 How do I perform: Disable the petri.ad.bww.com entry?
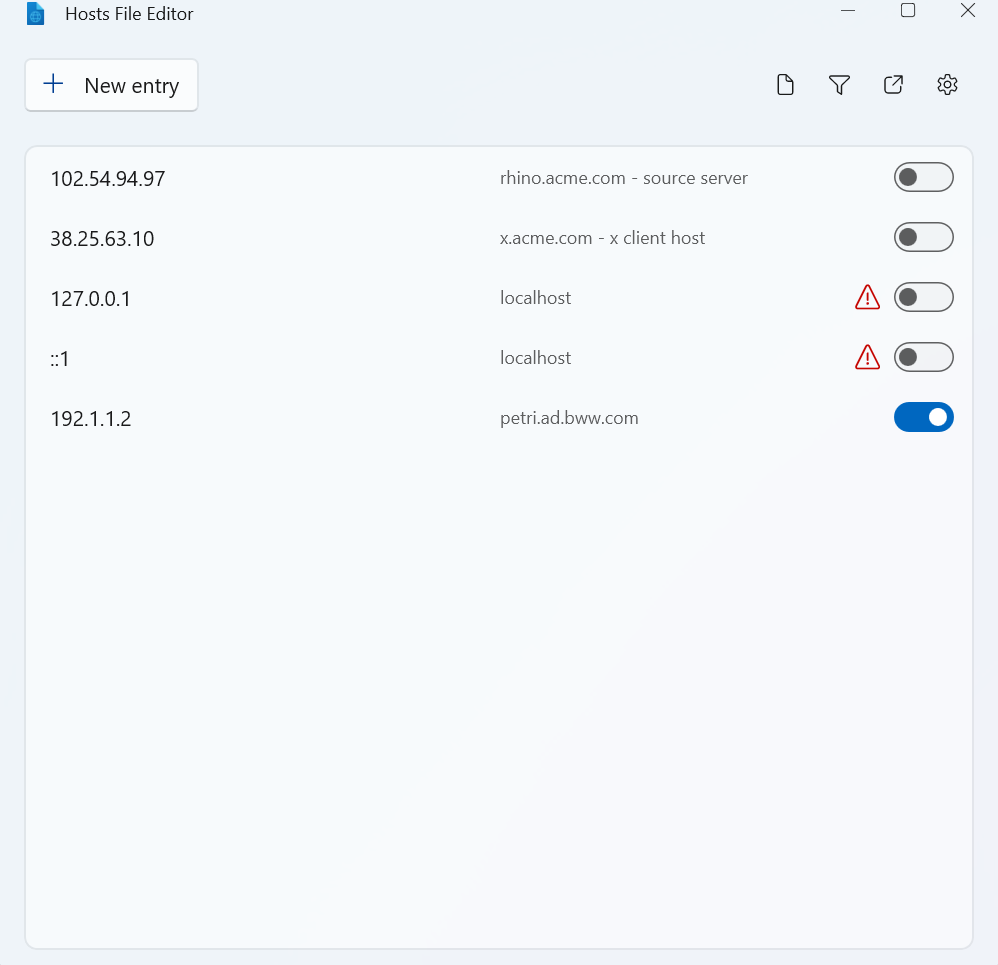click(923, 417)
